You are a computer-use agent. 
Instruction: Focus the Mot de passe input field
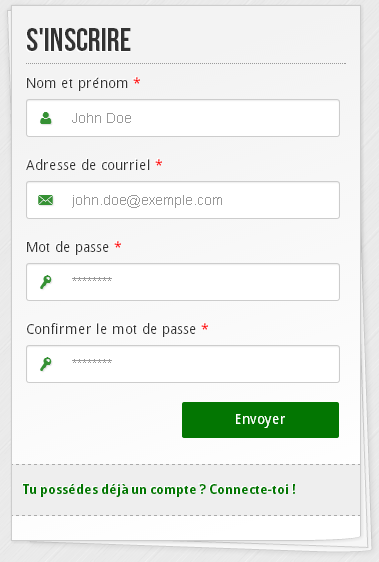coord(183,282)
